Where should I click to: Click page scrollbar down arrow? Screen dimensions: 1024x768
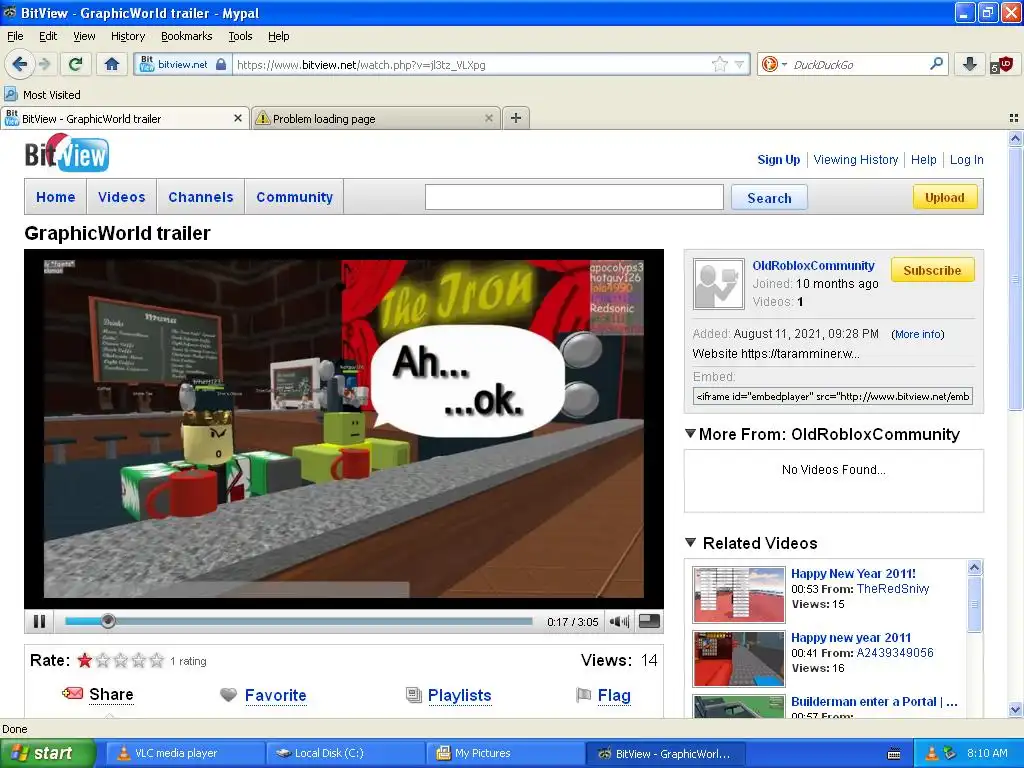click(x=1015, y=710)
